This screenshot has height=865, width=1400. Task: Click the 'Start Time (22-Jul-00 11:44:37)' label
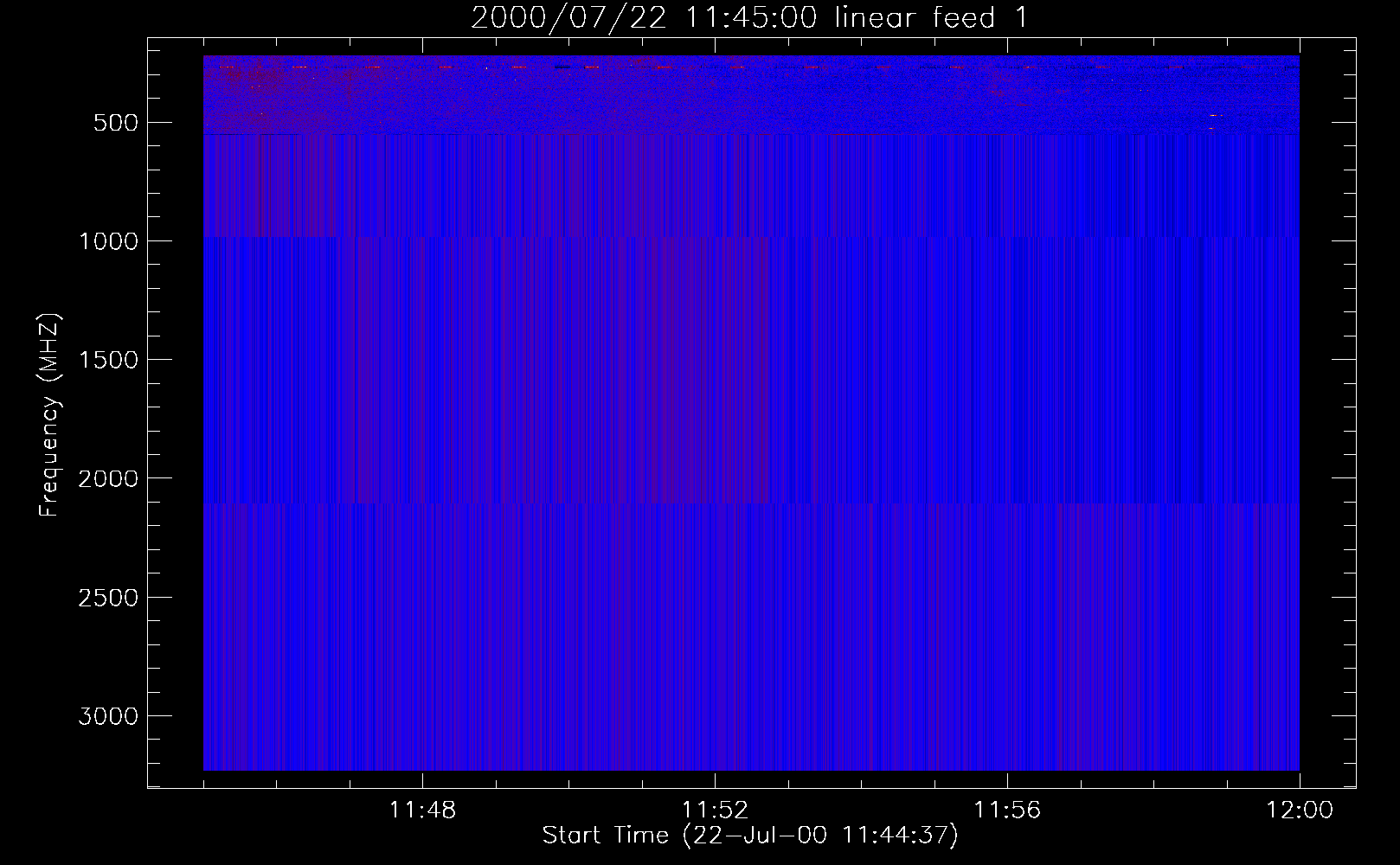(750, 836)
